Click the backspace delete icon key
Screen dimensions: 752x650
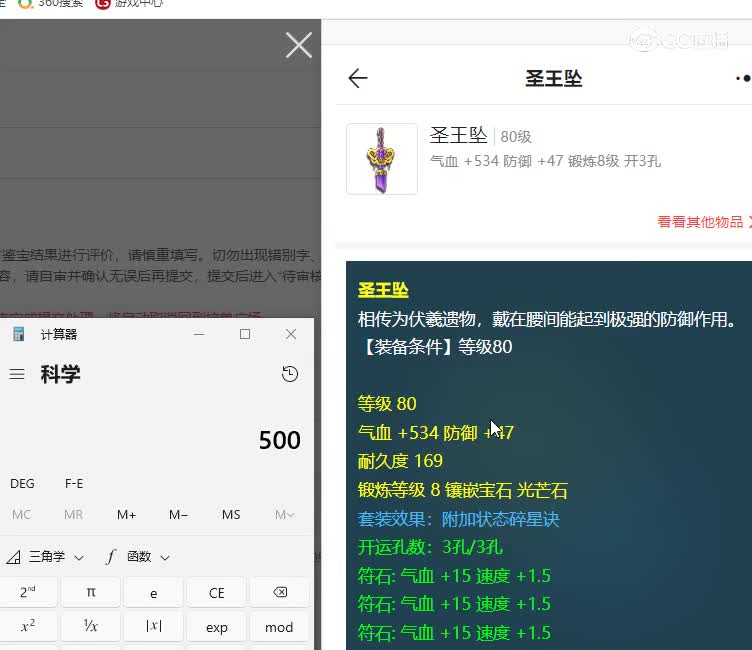pyautogui.click(x=280, y=592)
